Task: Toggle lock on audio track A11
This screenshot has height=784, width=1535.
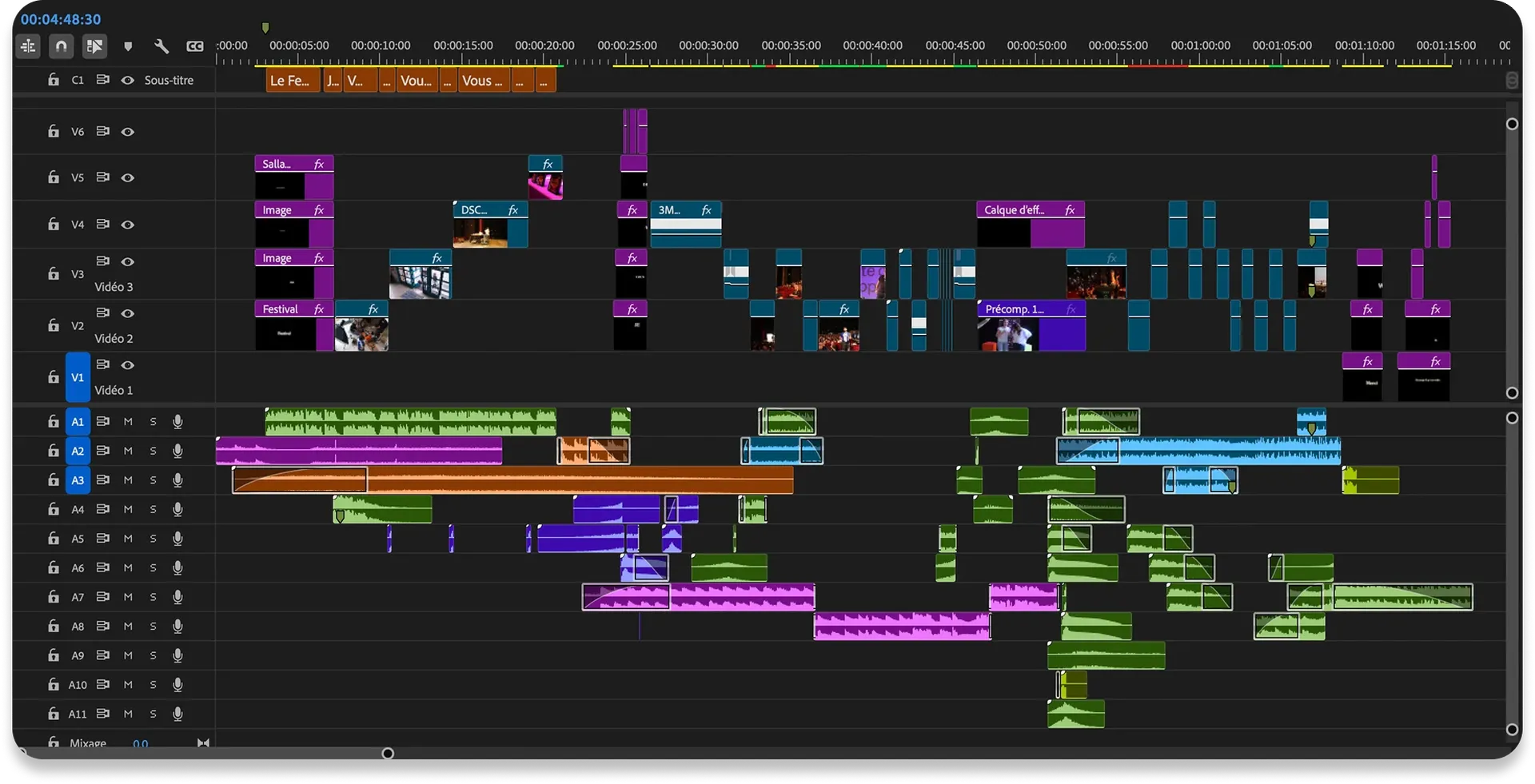Action: tap(54, 714)
